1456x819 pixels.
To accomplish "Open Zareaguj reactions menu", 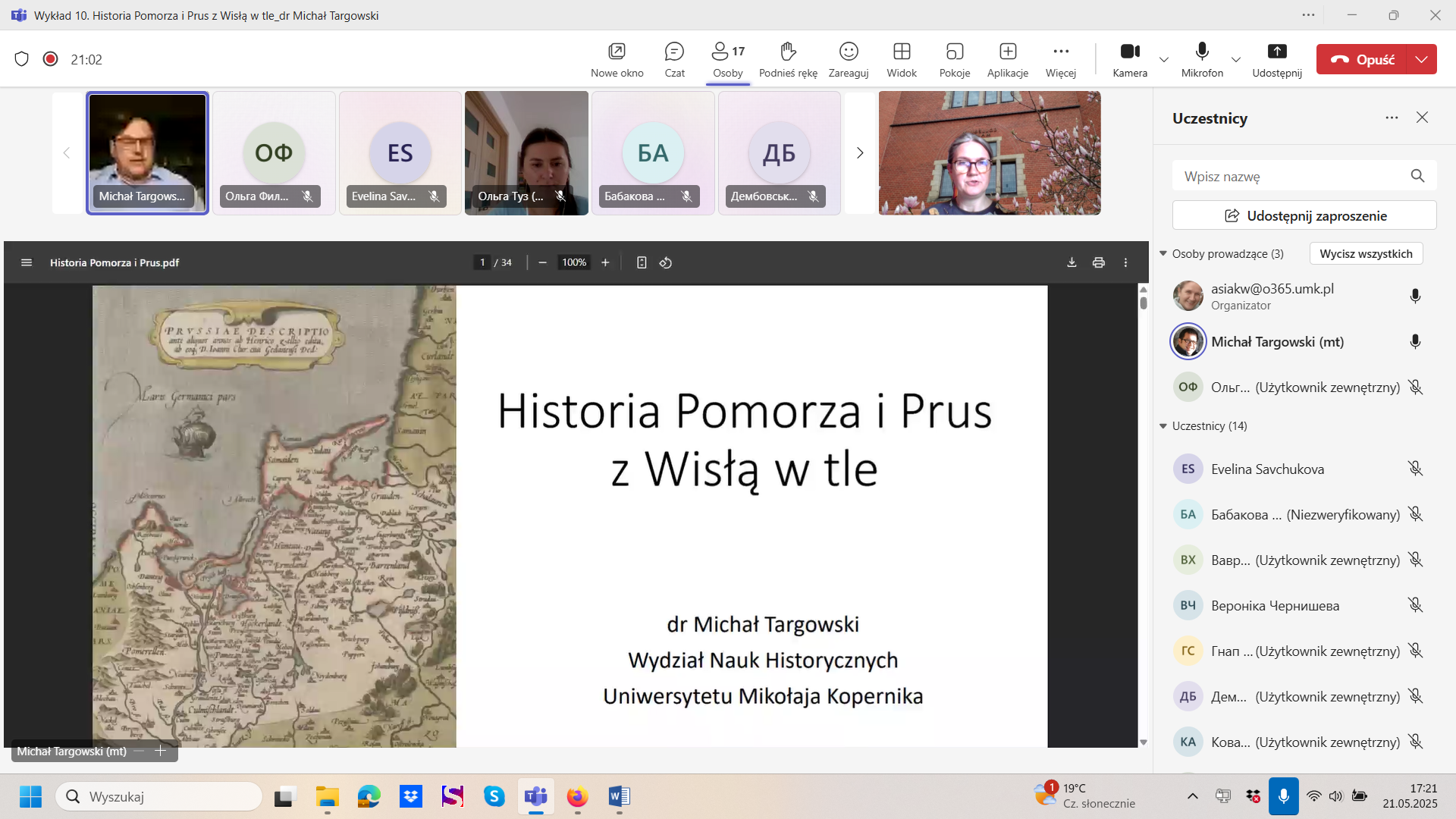I will click(849, 60).
